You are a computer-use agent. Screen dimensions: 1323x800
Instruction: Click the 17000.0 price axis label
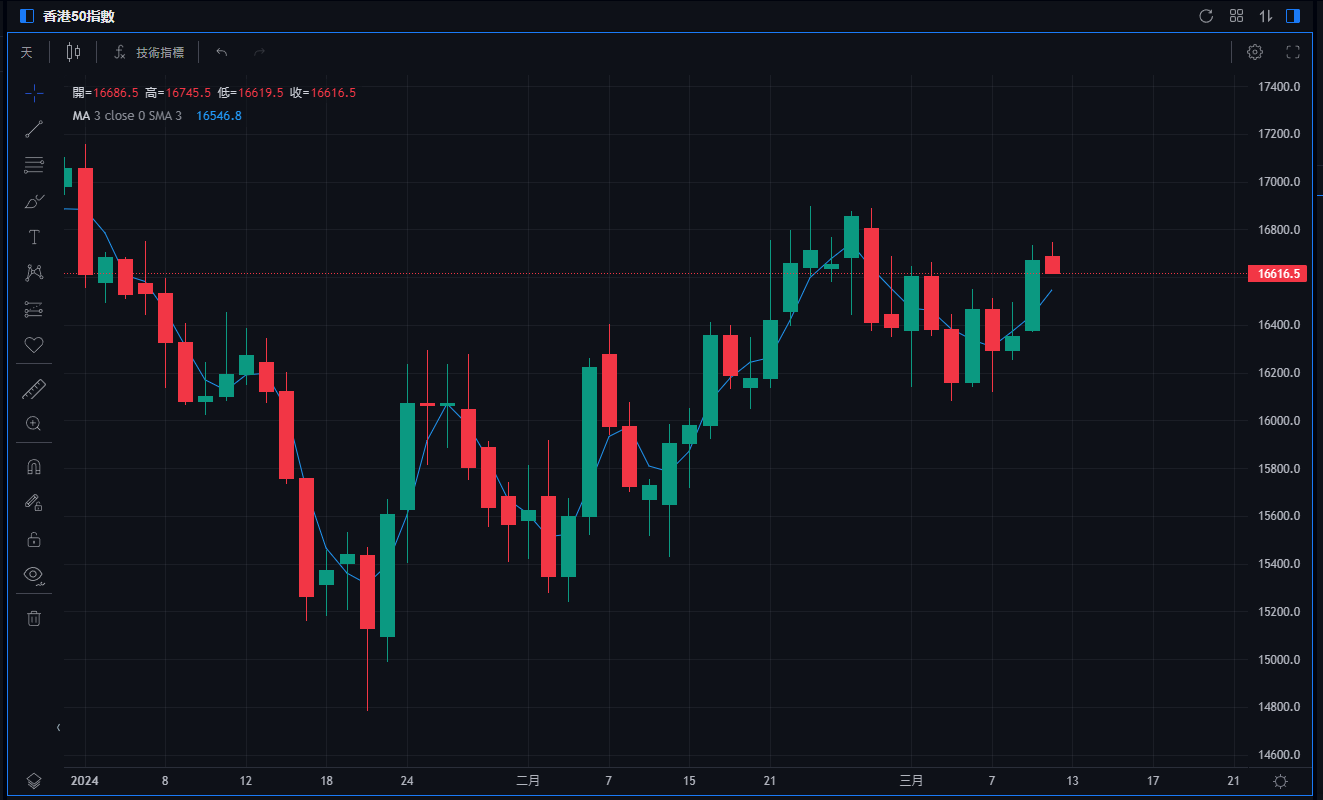[x=1278, y=182]
